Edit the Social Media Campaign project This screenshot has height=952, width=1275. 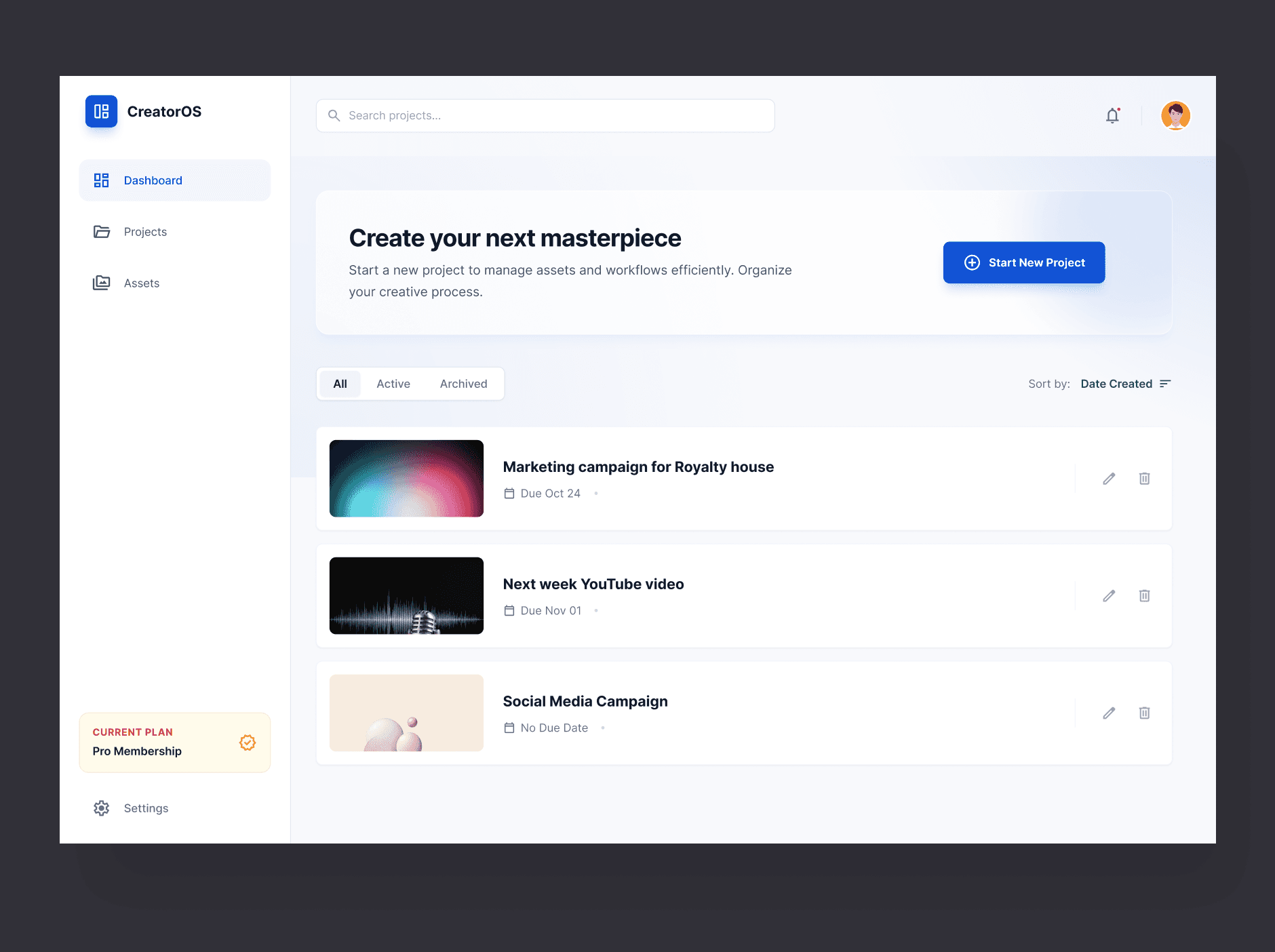pos(1109,713)
